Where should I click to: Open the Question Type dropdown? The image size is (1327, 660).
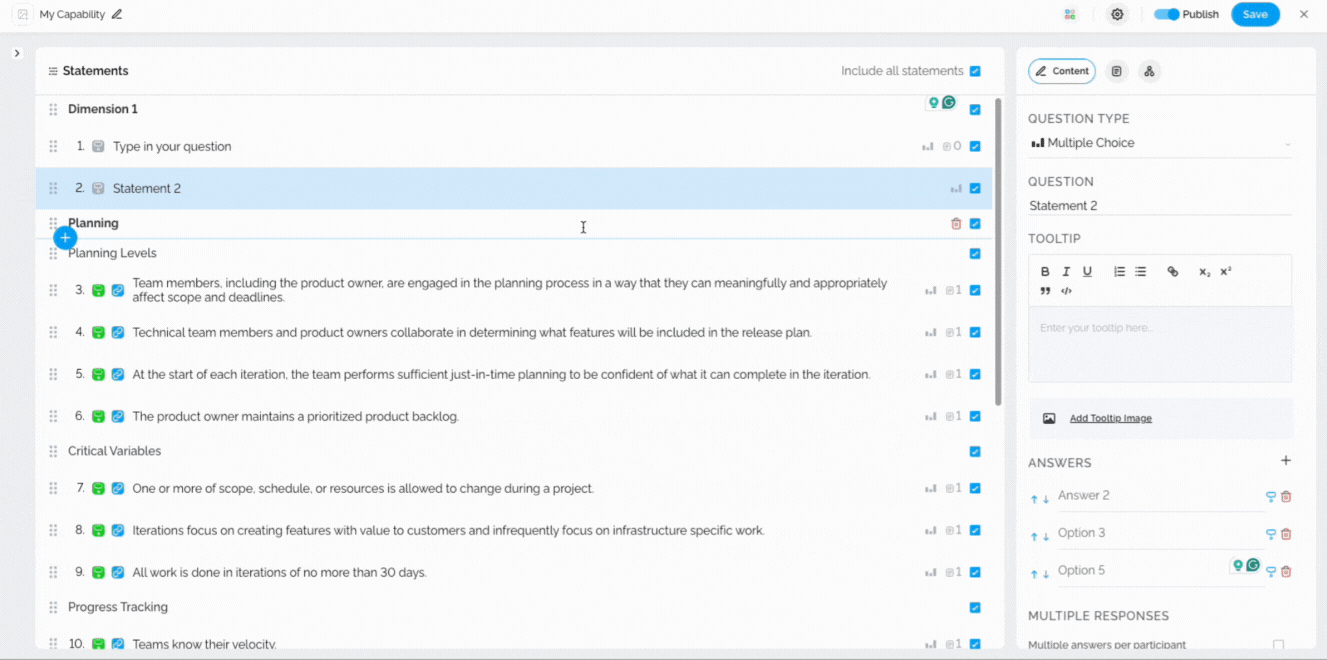(1160, 143)
